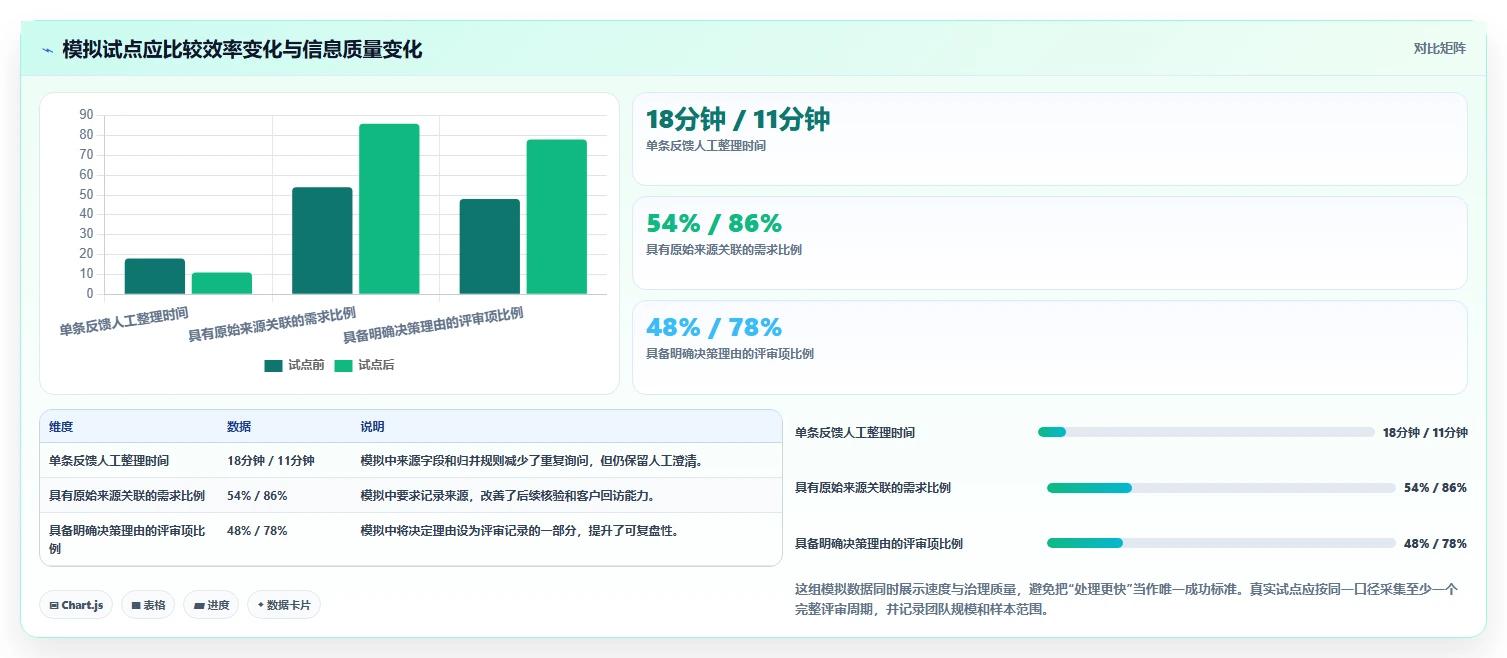Viewport: 1507px width, 658px height.
Task: Click the 对比矩阵 label in header
Action: click(x=1440, y=48)
